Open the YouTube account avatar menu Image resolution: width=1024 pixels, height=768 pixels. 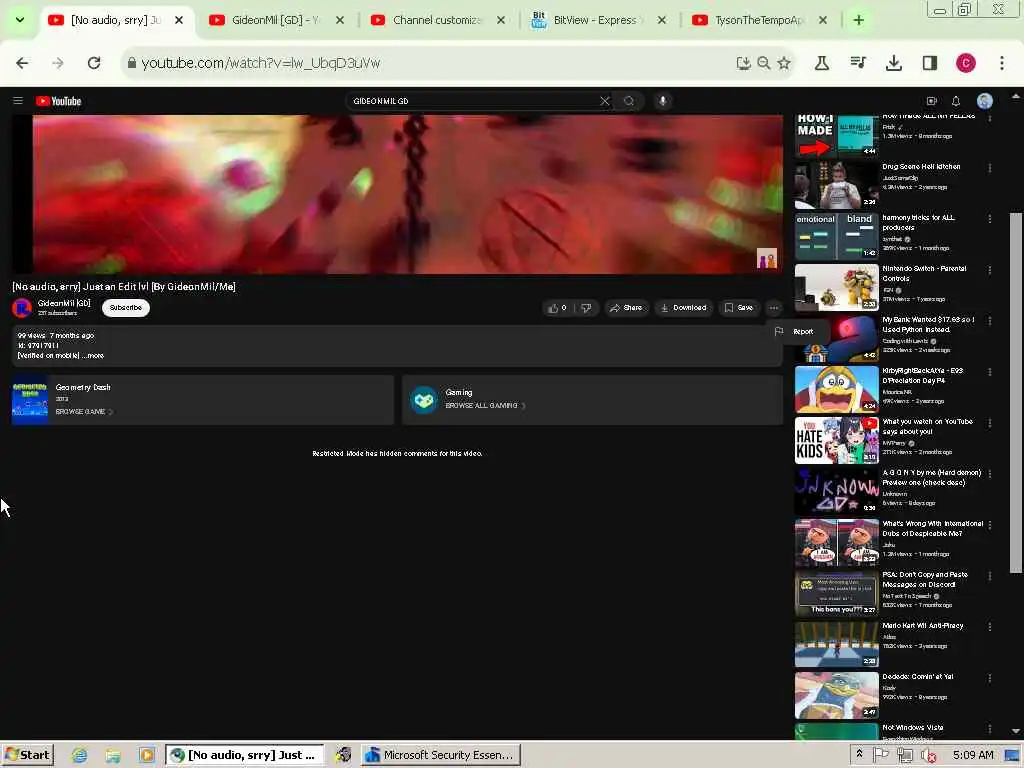pos(985,101)
